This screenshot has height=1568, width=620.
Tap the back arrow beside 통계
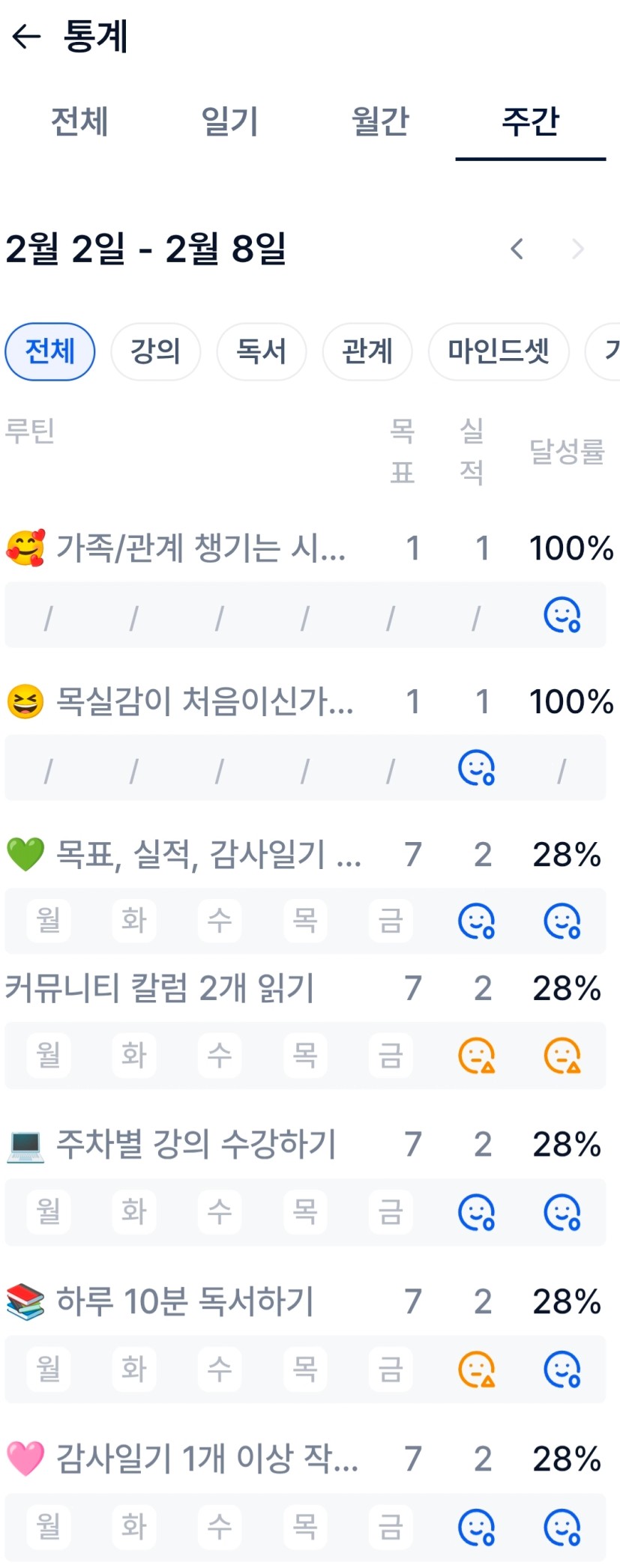[x=26, y=36]
